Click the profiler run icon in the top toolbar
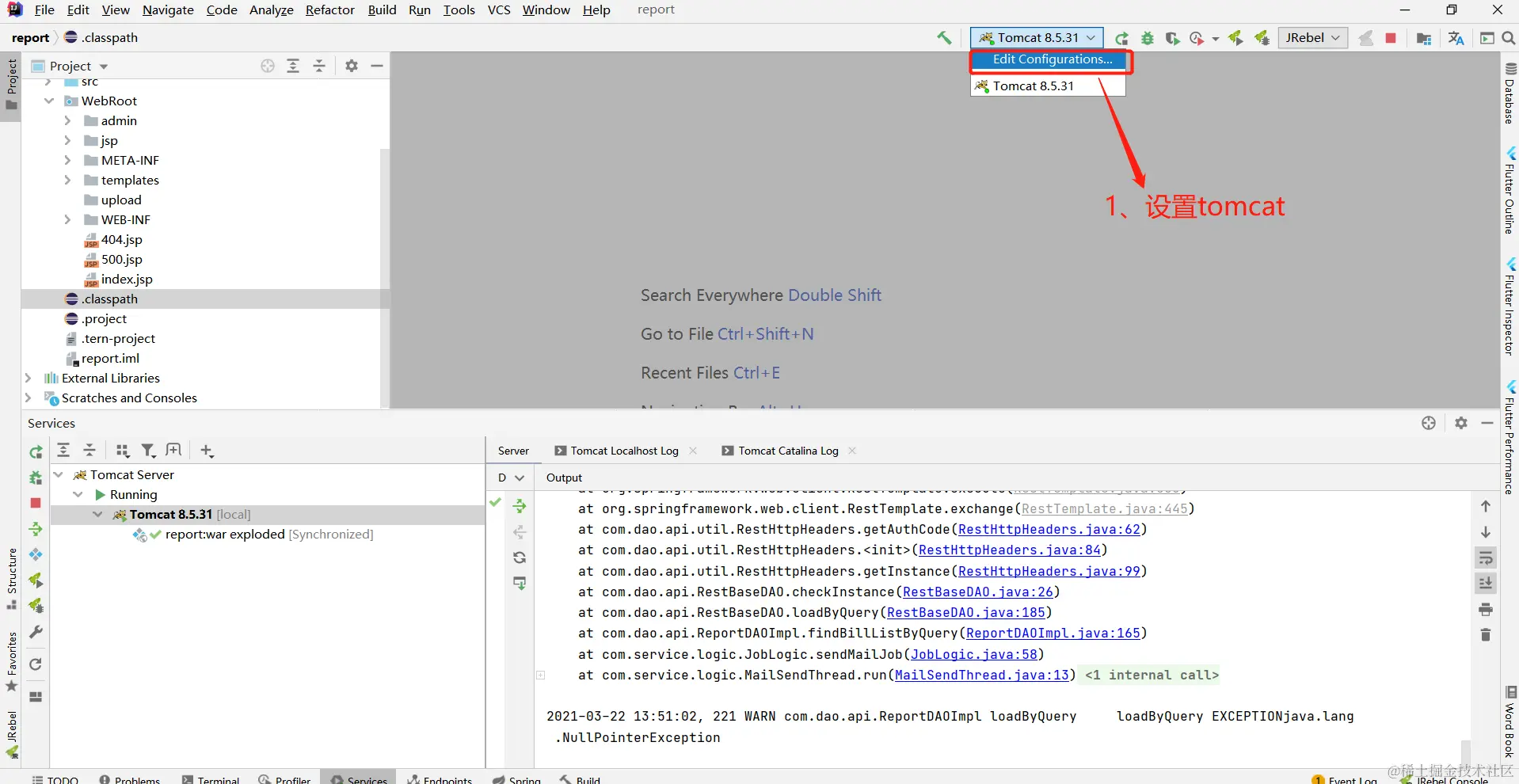 tap(1197, 38)
